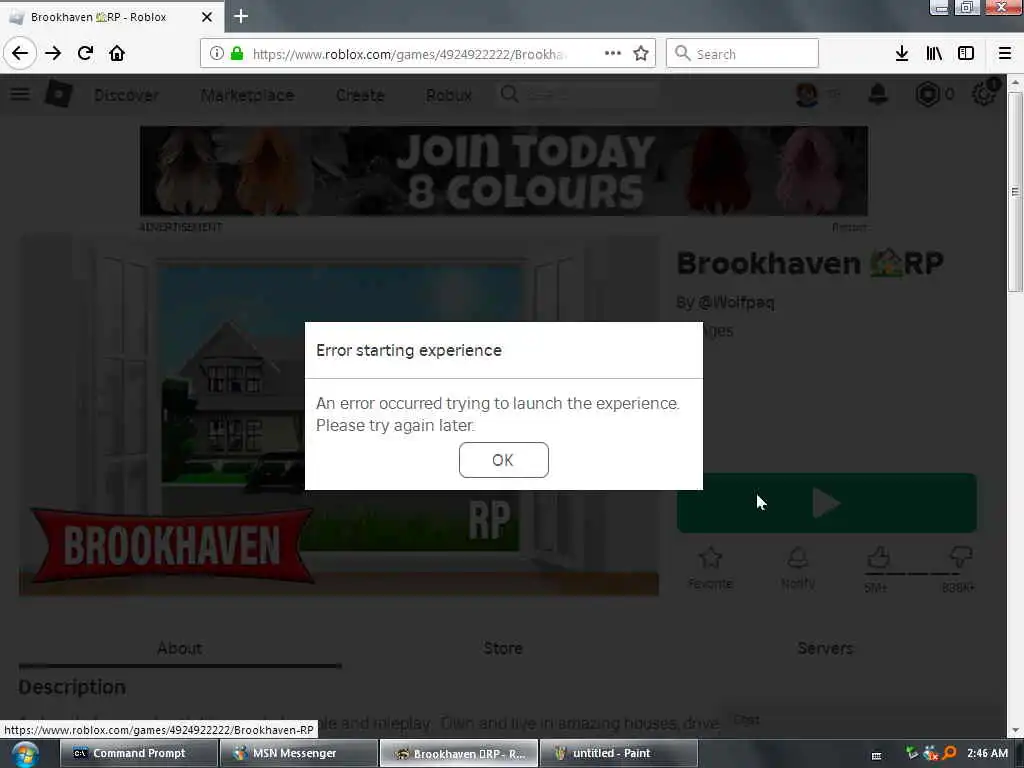The height and width of the screenshot is (768, 1024).
Task: Select the Brookhaven RP - Roblox tab
Action: click(x=112, y=17)
